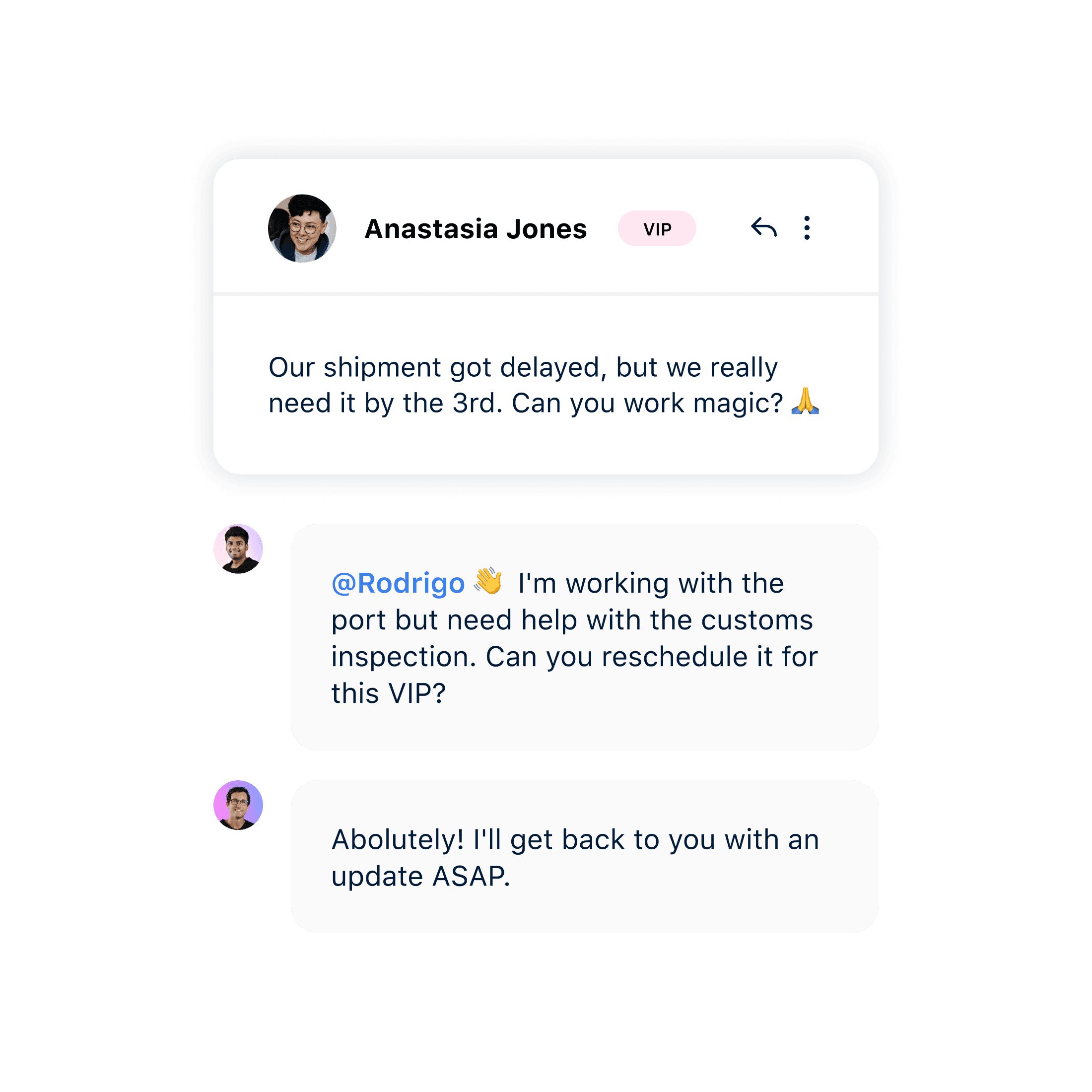This screenshot has height=1092, width=1092.
Task: Click the "this VIP?" text line
Action: pyautogui.click(x=388, y=693)
